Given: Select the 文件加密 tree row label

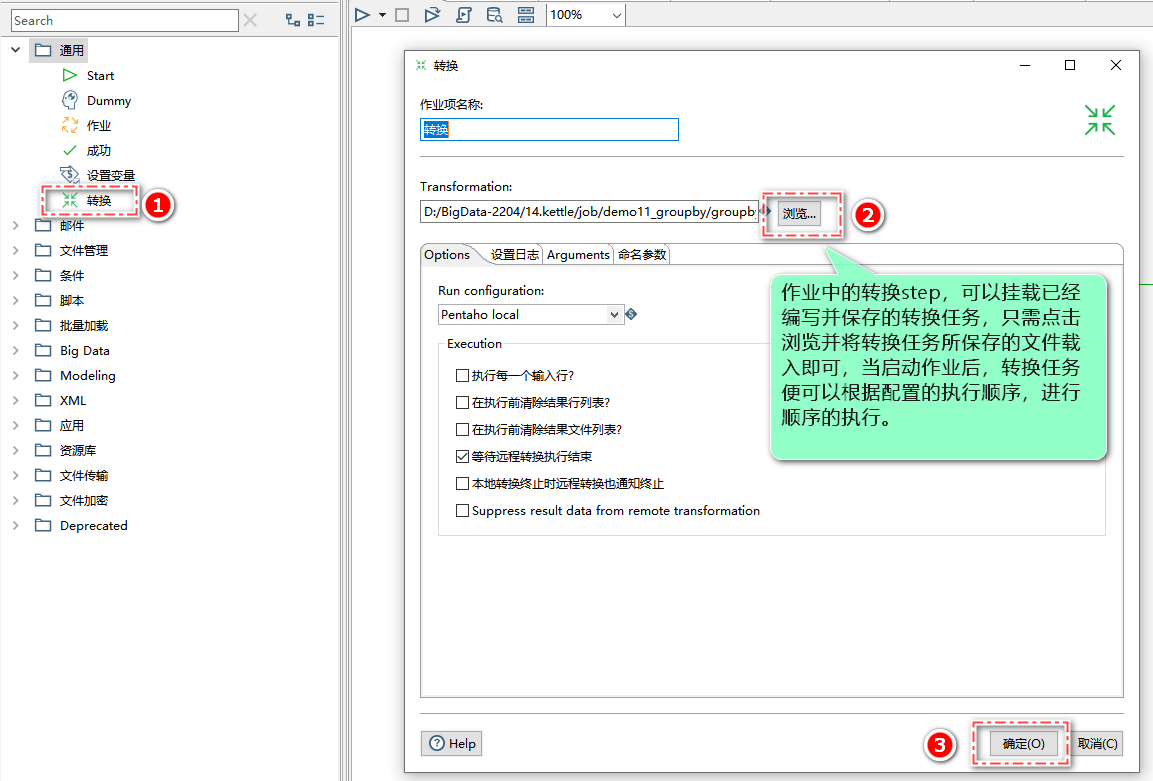Looking at the screenshot, I should coord(84,500).
